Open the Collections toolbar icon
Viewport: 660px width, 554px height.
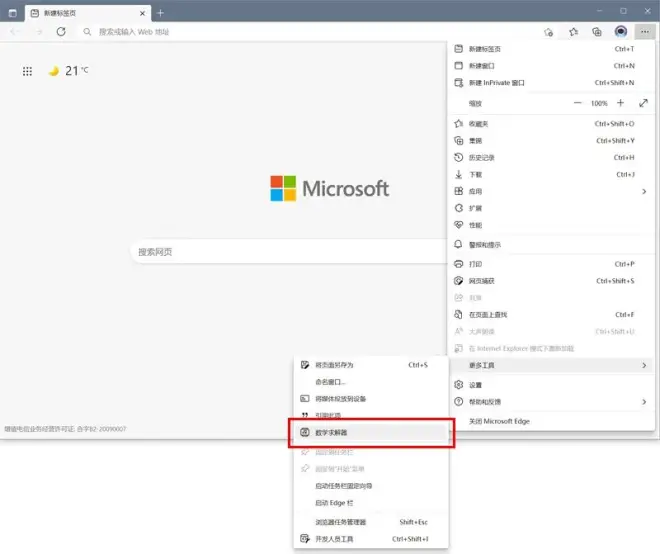597,32
